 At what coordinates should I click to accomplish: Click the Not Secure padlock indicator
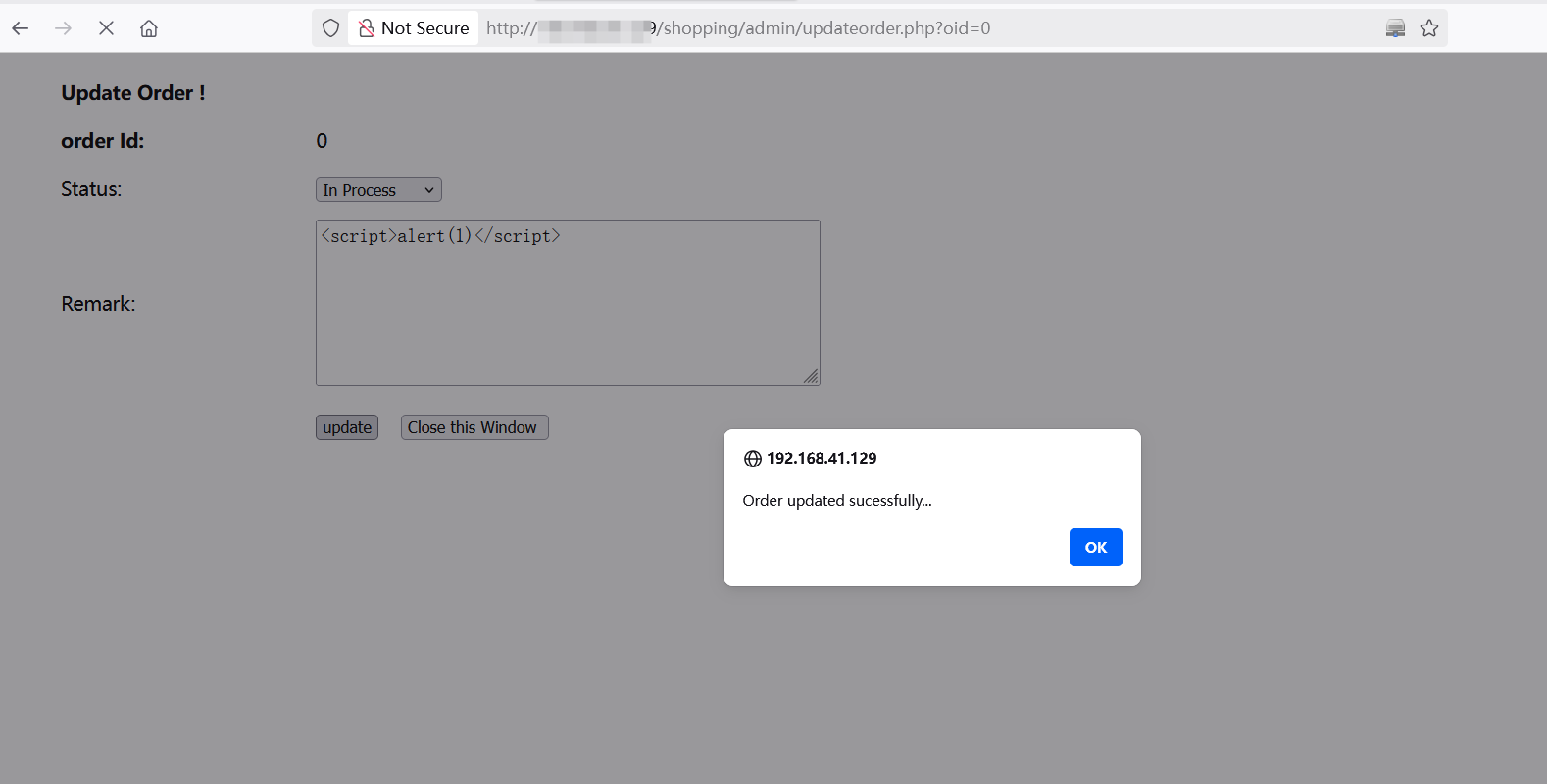tap(366, 28)
